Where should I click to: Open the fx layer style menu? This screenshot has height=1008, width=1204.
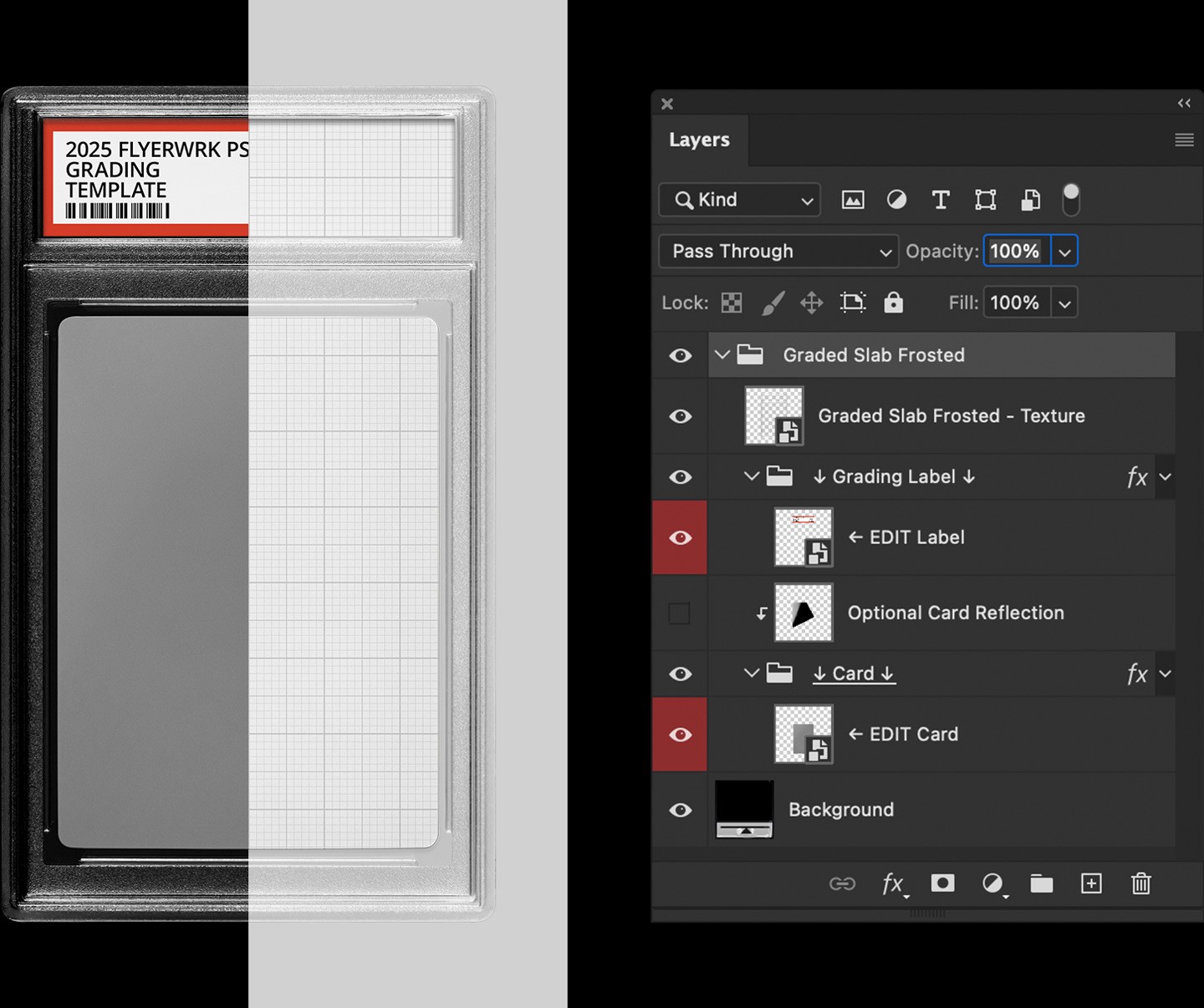tap(891, 883)
